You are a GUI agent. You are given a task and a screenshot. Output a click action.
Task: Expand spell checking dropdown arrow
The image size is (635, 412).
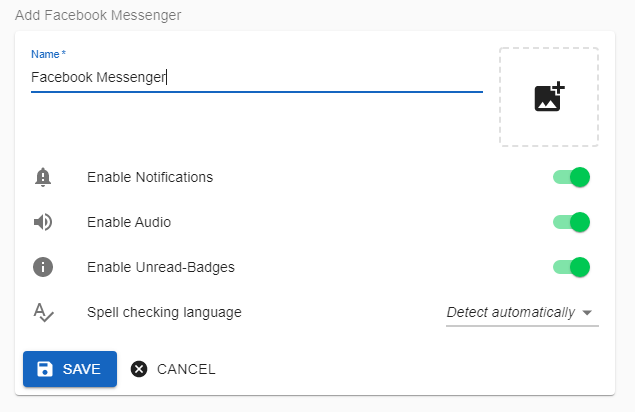pyautogui.click(x=588, y=313)
